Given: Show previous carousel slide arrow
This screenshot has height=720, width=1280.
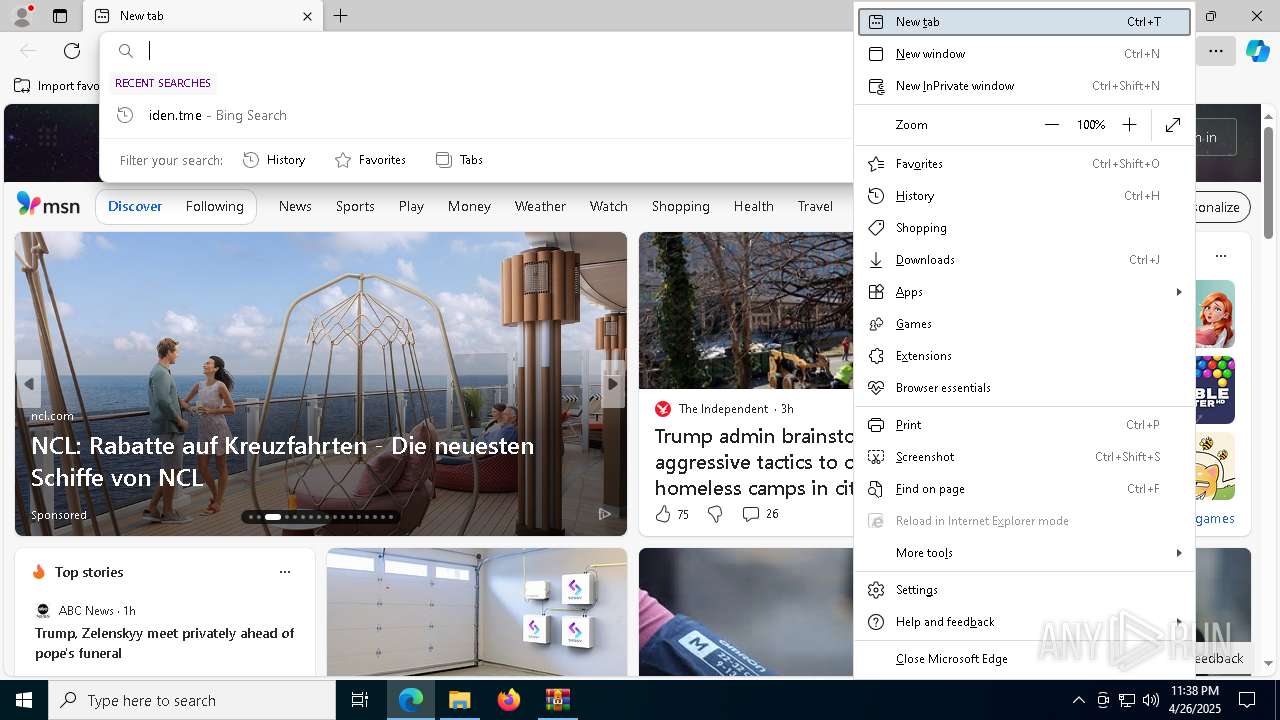Looking at the screenshot, I should pyautogui.click(x=29, y=383).
